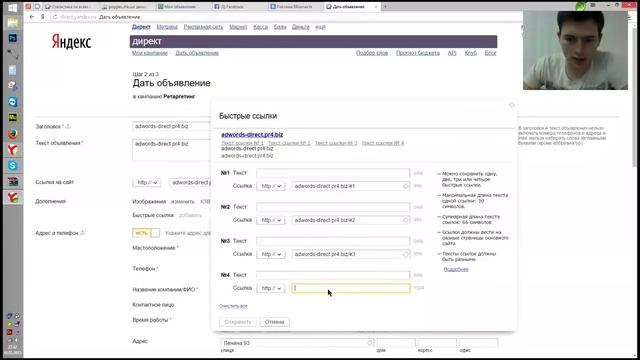Click the reload page icon
Screen dimensions: 640x360
coord(55,17)
